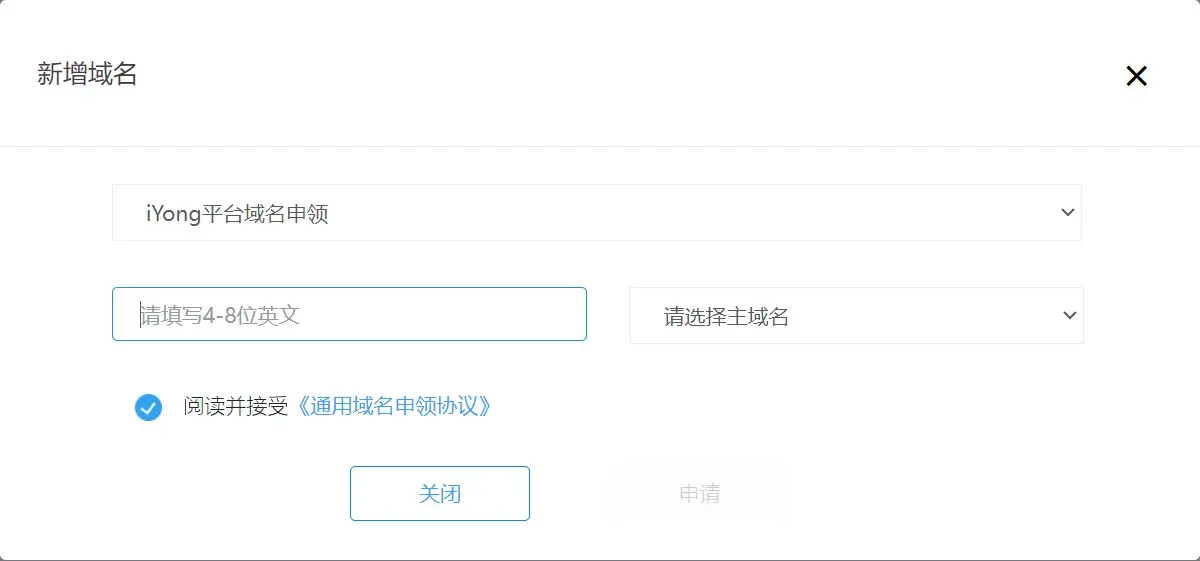The height and width of the screenshot is (561, 1200).
Task: Uncheck the blue agreement checkbox
Action: 148,407
